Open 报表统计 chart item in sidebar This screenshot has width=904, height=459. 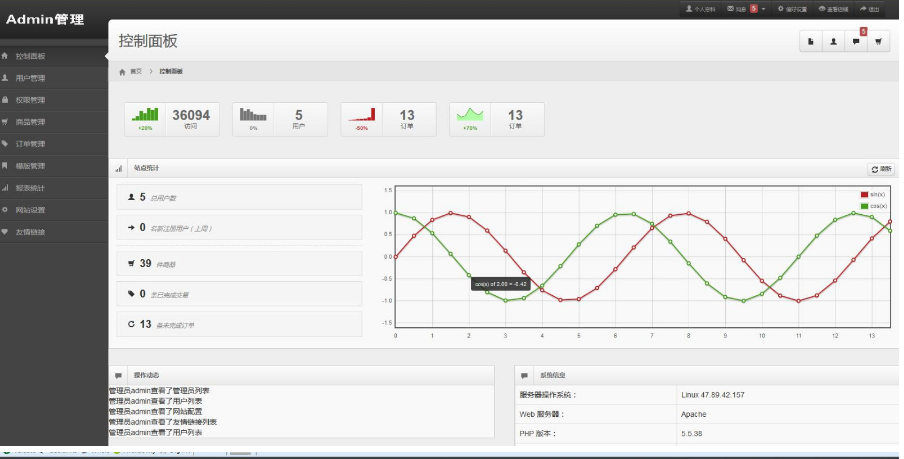tap(54, 187)
